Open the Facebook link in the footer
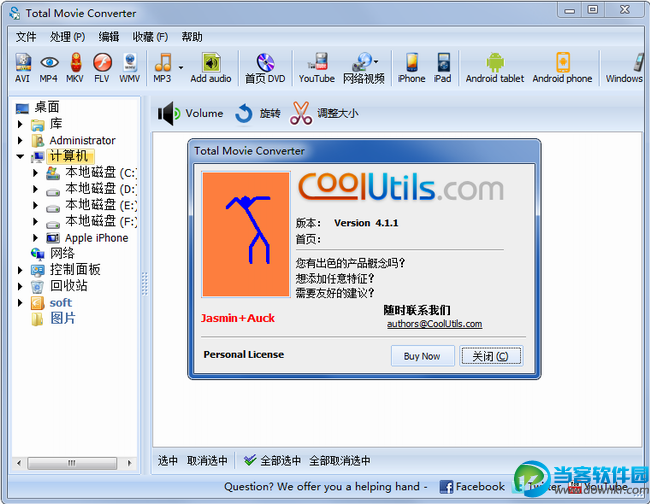 coord(472,487)
